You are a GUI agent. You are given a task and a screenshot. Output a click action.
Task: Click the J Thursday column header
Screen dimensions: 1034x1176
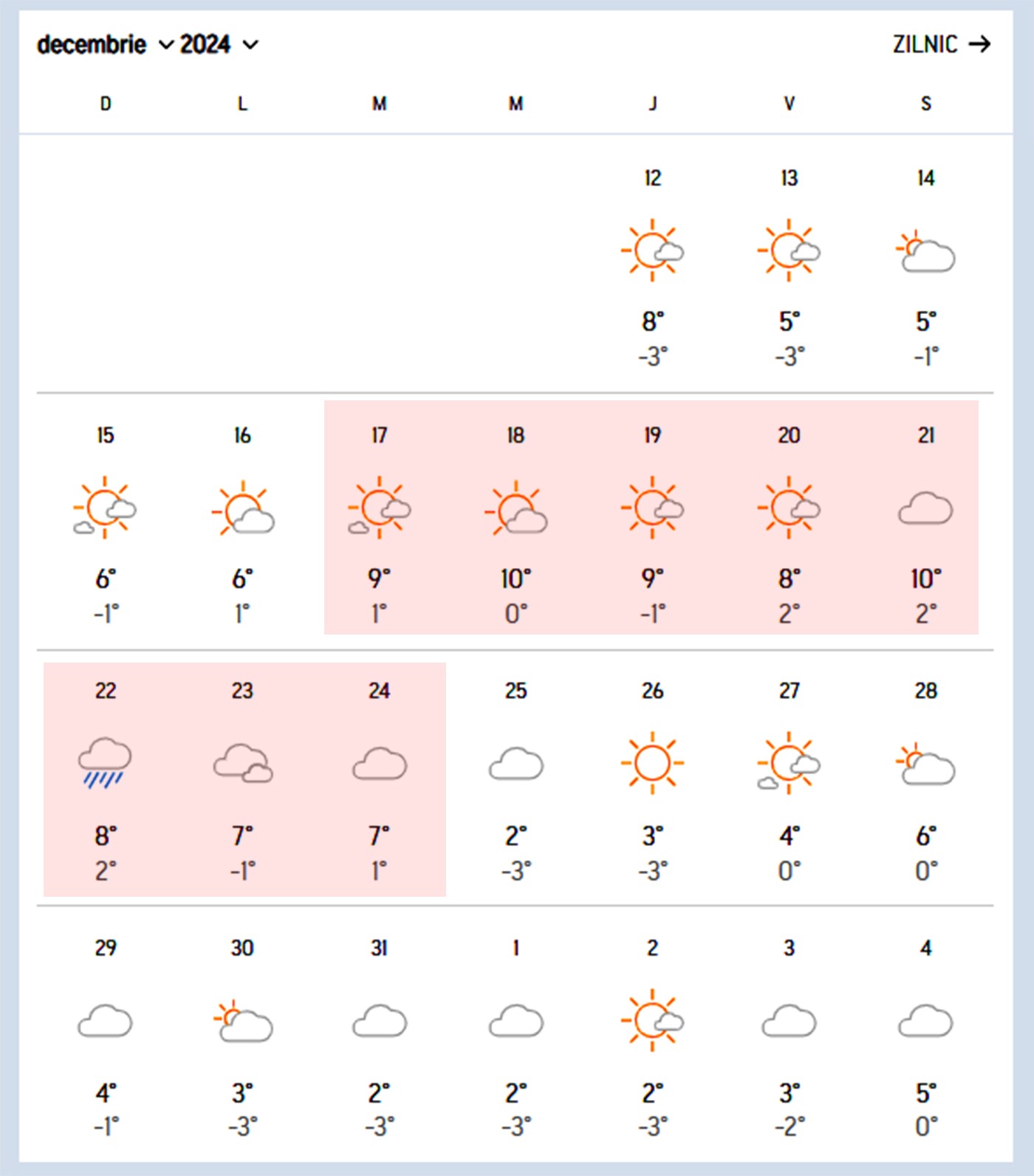pos(652,104)
